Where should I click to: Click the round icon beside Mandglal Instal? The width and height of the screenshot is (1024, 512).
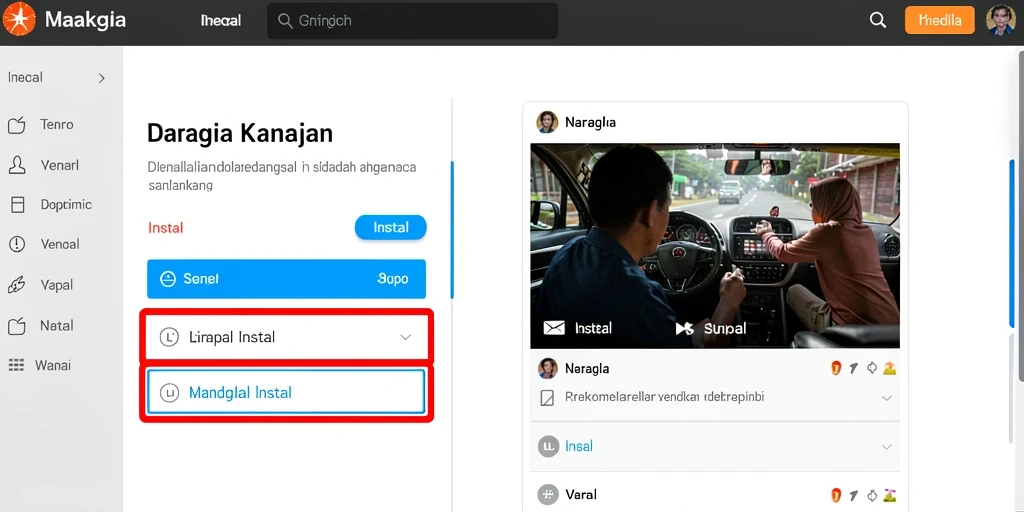(169, 393)
